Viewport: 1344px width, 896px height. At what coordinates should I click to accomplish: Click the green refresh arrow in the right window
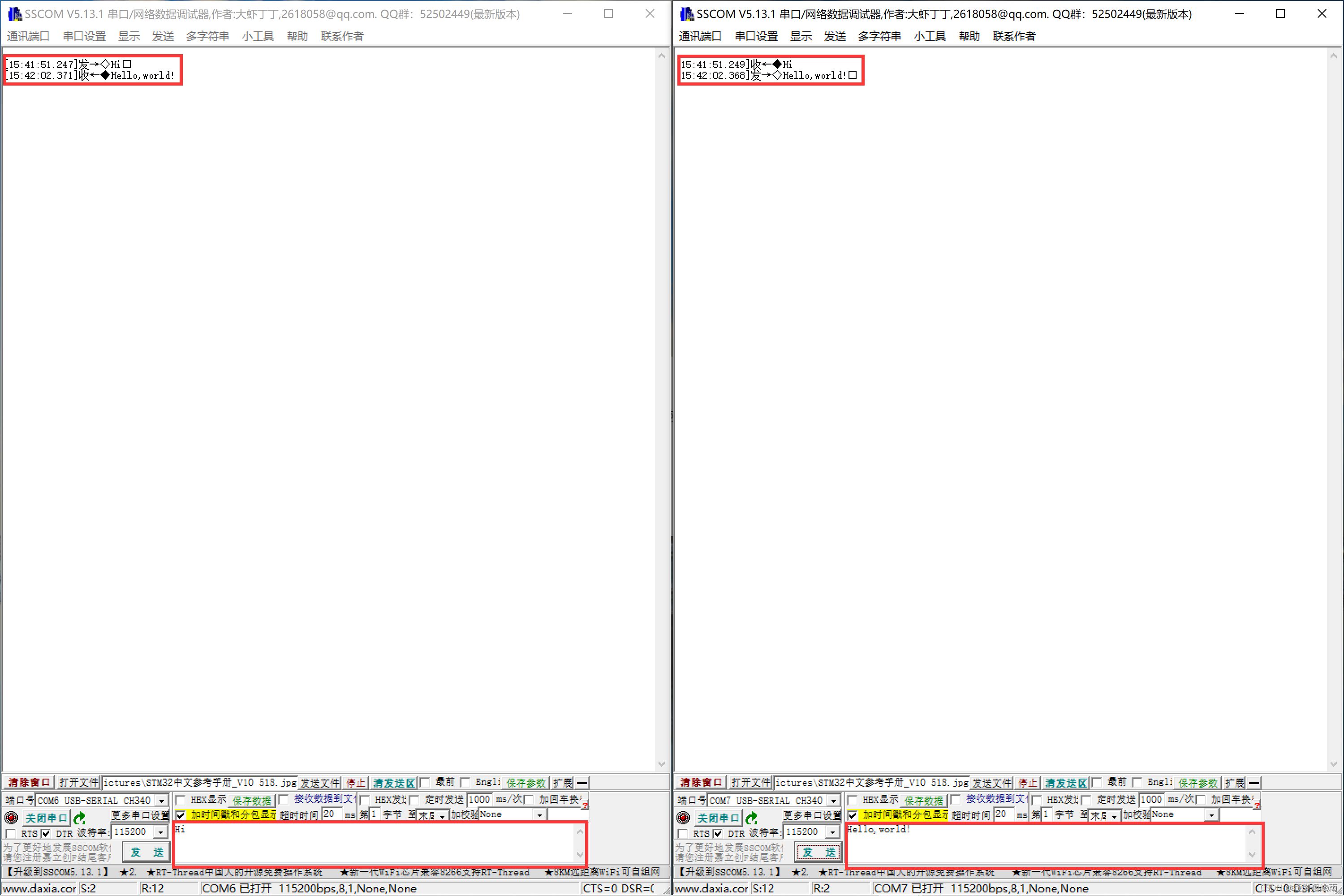pos(752,817)
